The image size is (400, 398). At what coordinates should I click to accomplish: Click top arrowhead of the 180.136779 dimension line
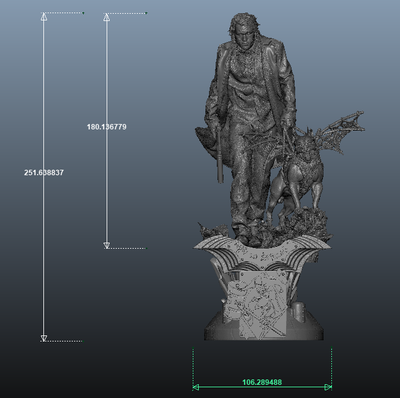click(x=106, y=17)
